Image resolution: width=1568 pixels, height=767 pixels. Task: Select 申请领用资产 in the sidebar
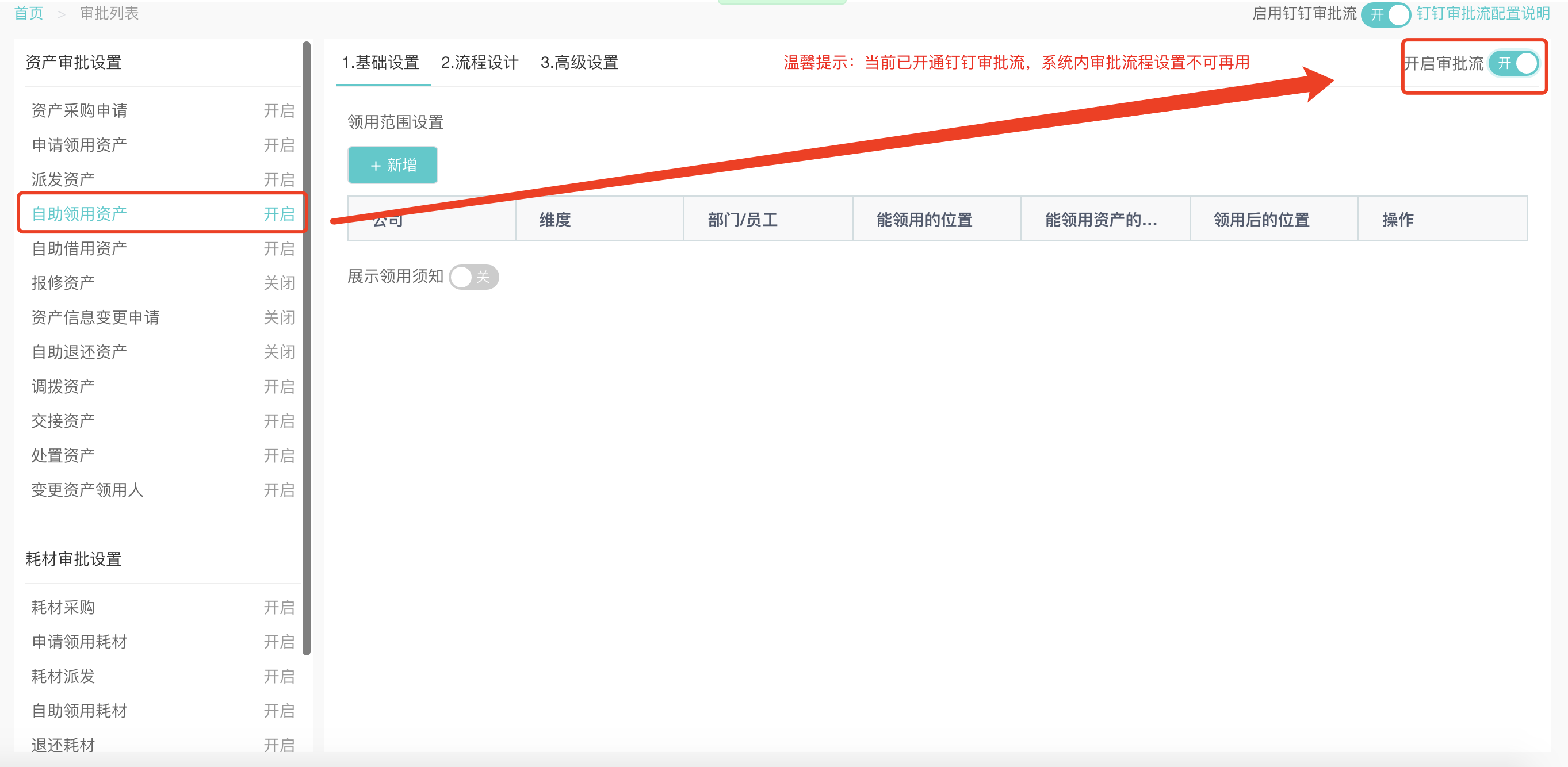tap(79, 145)
